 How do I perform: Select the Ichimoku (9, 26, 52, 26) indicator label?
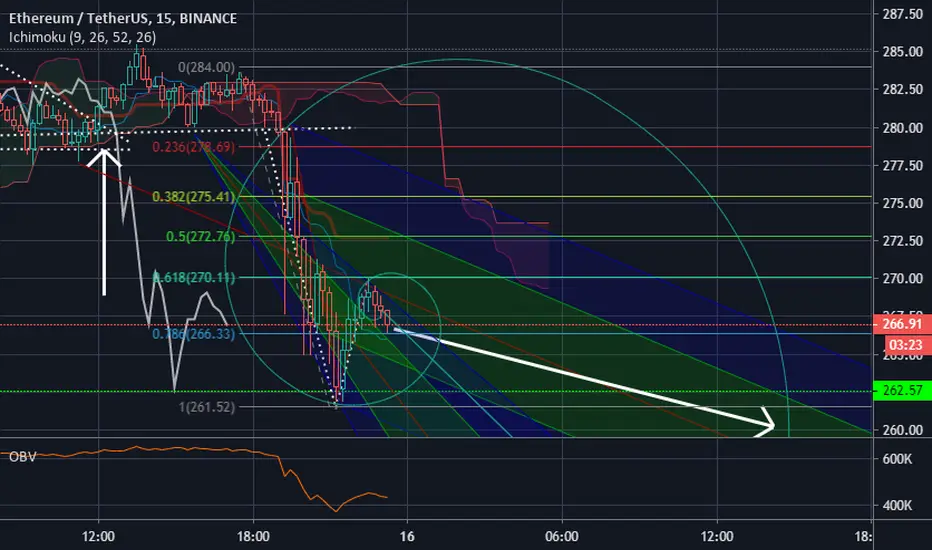(x=83, y=37)
